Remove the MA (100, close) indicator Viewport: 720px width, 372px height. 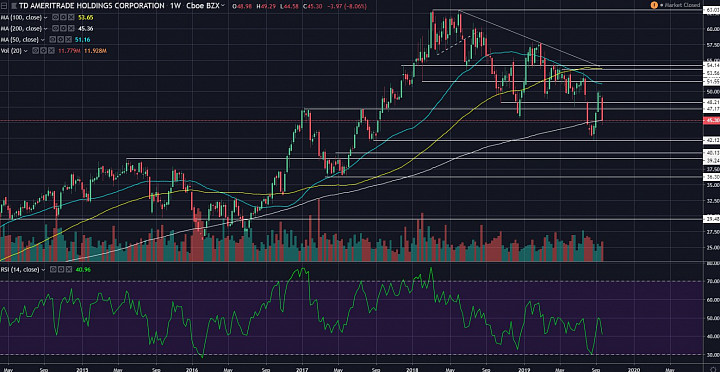coord(71,17)
